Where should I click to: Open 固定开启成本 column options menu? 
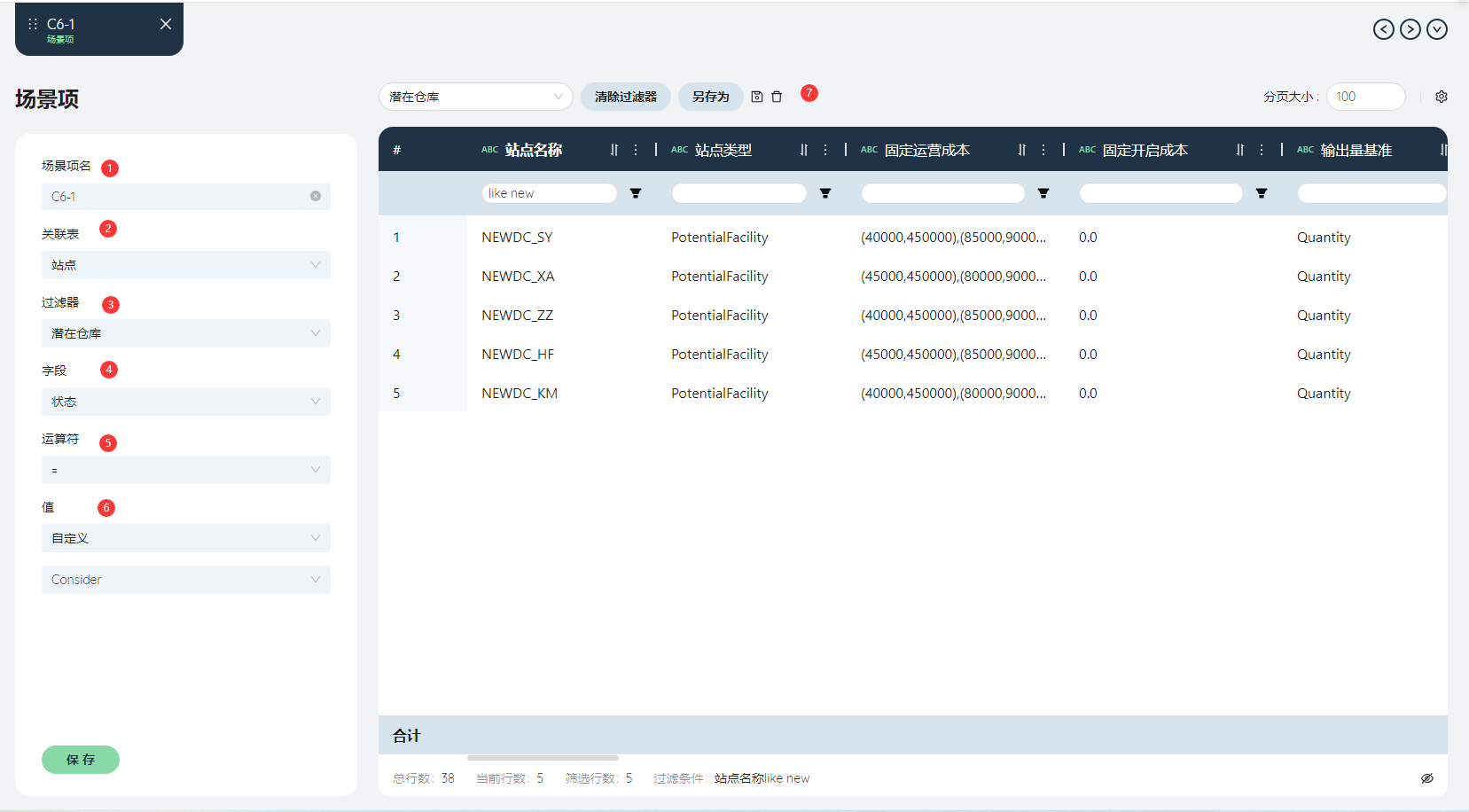[x=1262, y=150]
